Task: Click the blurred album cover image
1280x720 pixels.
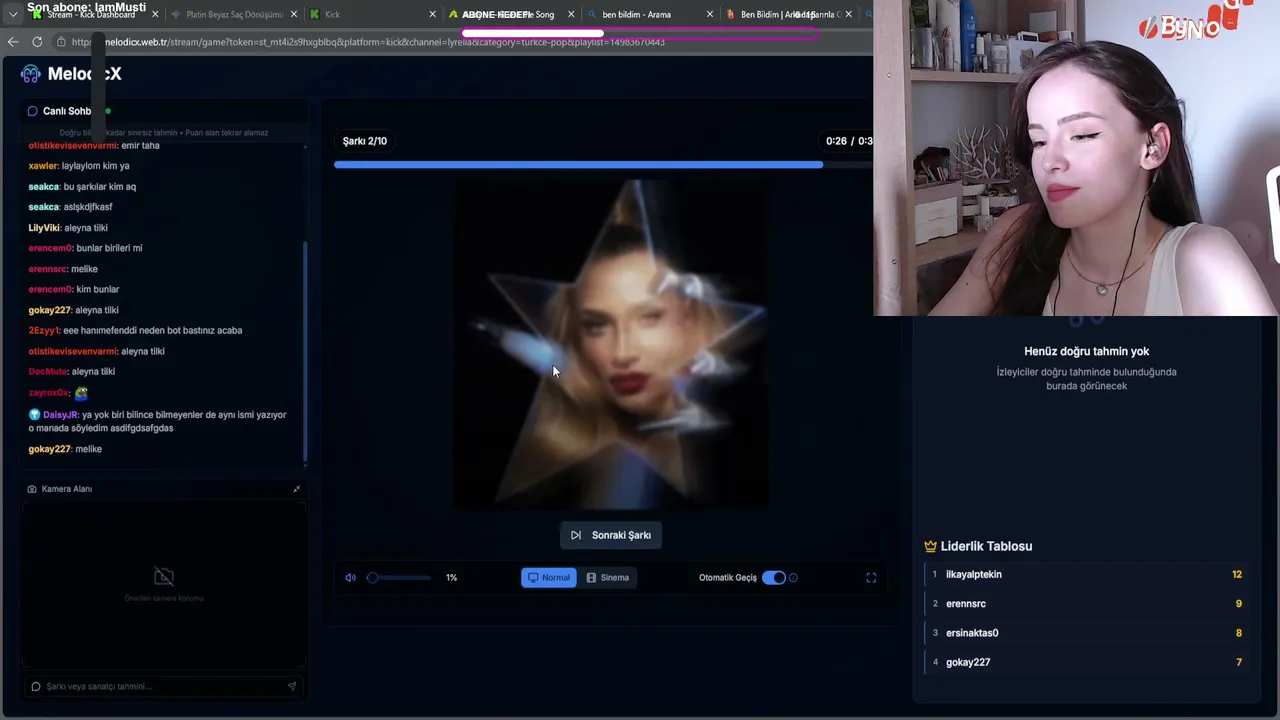Action: 612,345
